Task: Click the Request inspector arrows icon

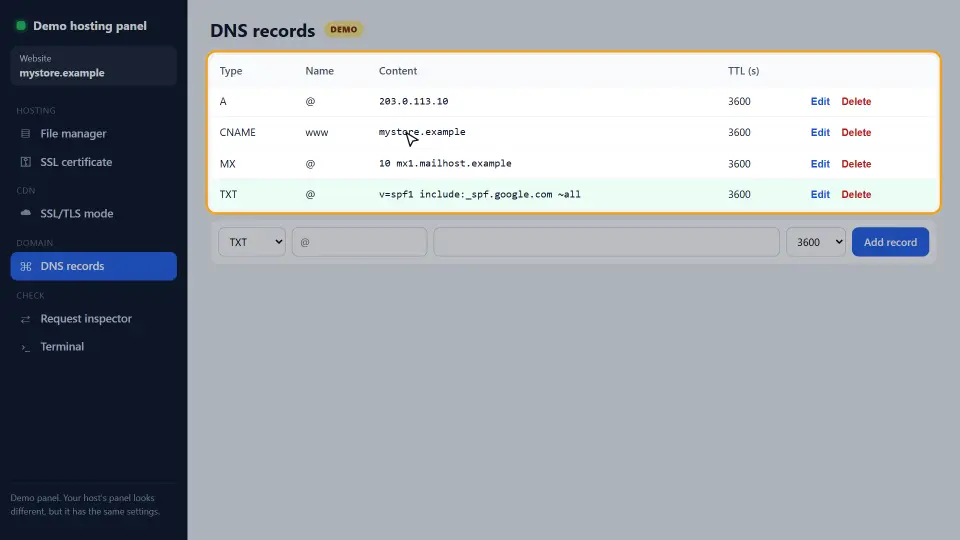Action: [26, 319]
